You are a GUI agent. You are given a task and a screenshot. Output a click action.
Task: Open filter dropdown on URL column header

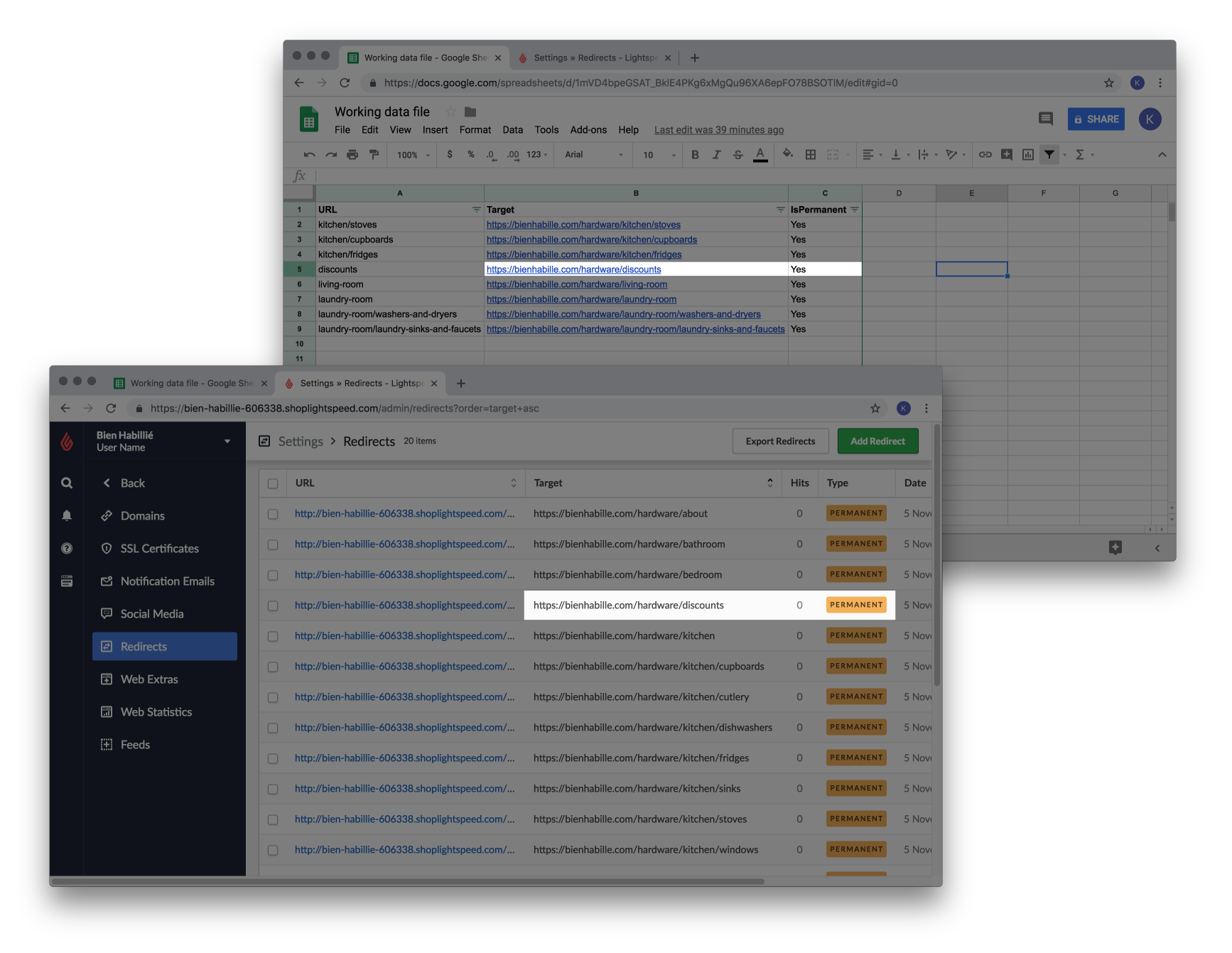(x=476, y=210)
